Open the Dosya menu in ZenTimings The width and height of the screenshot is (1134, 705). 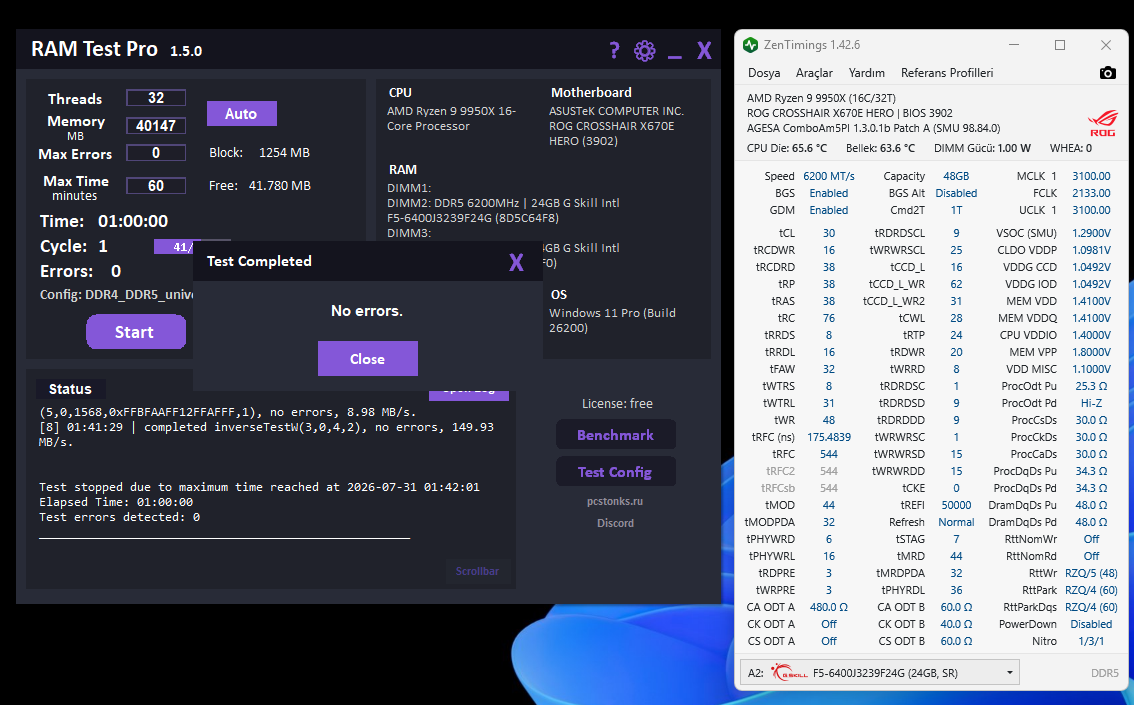pyautogui.click(x=764, y=73)
